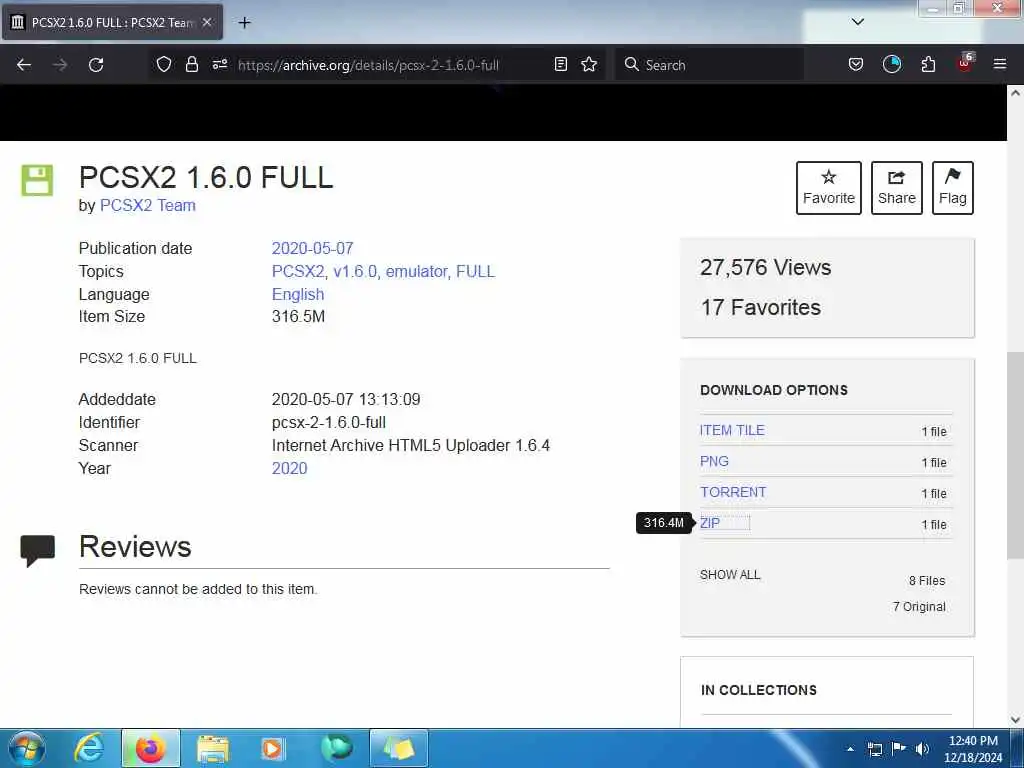The image size is (1024, 768).
Task: Open Windows Explorer folder from taskbar
Action: coord(212,748)
